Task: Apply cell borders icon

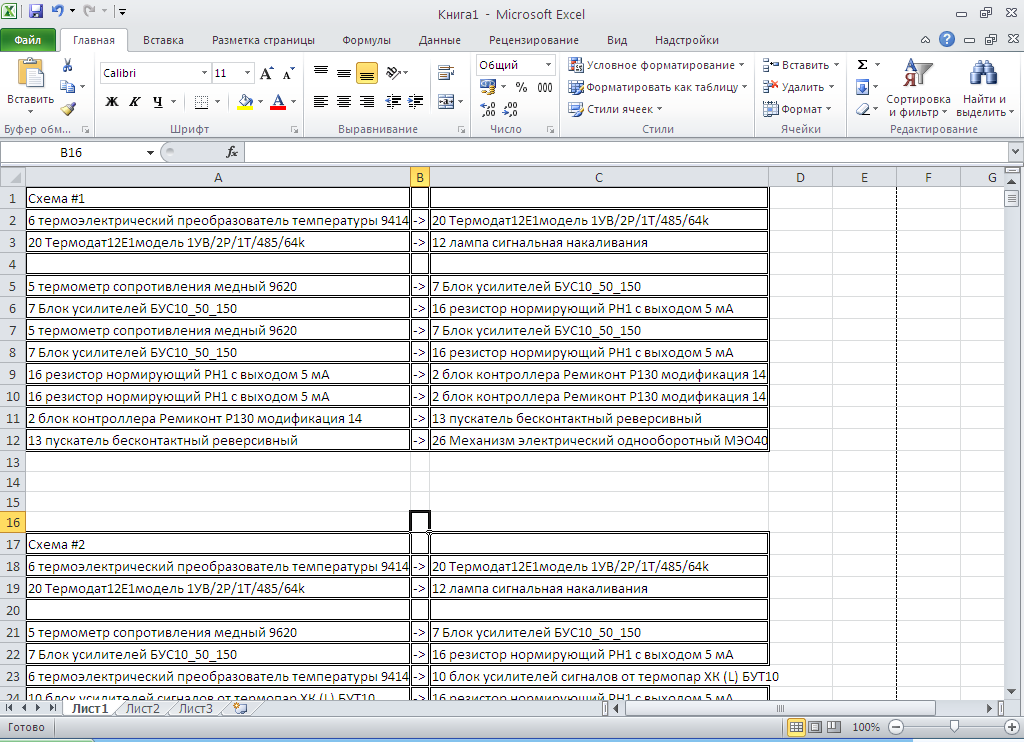Action: pyautogui.click(x=202, y=102)
